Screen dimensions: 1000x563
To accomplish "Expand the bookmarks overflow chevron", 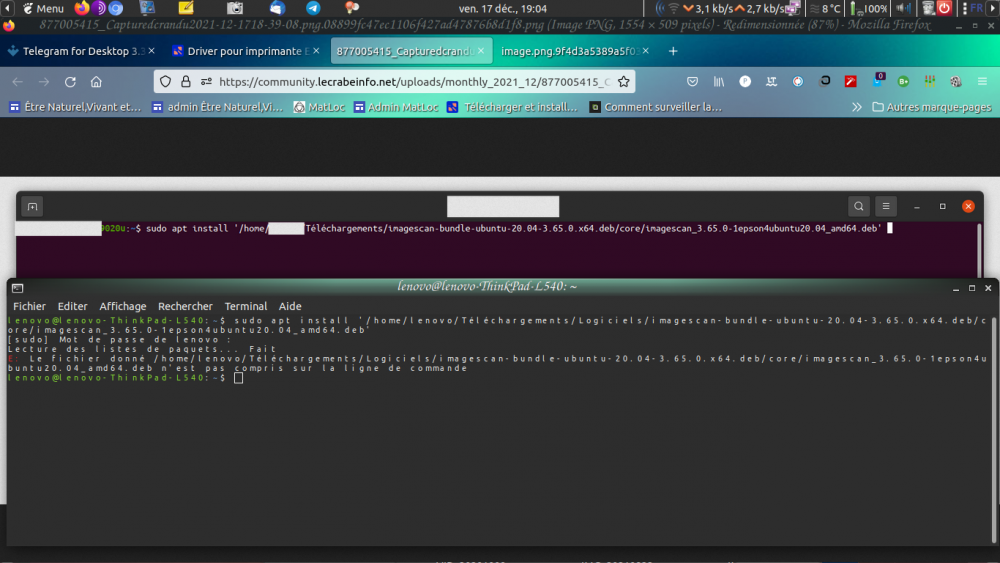I will click(x=856, y=107).
